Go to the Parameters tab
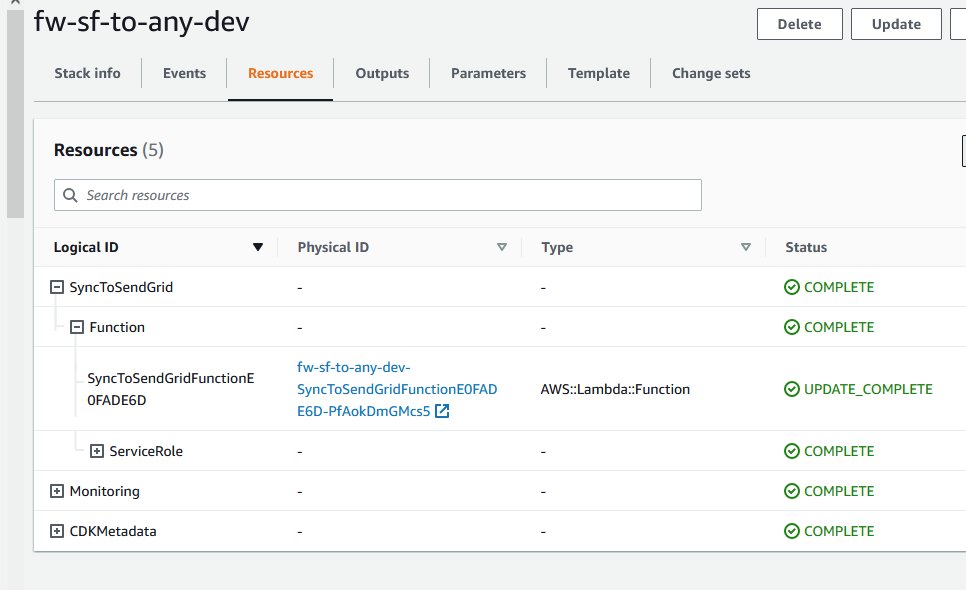The image size is (966, 590). [489, 73]
